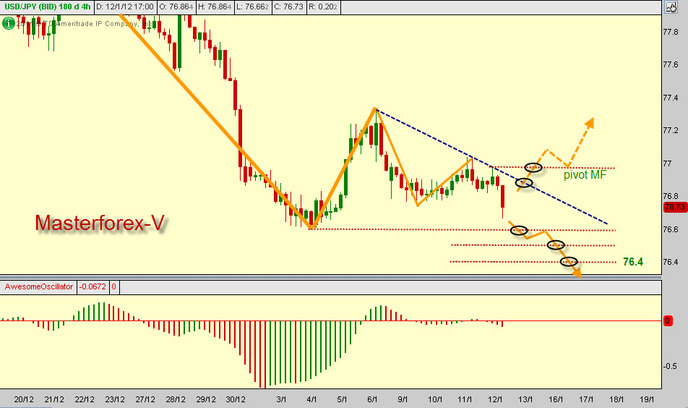Screen dimensions: 688x408
Task: Click the 20/12 date on the time axis
Action: (24, 400)
